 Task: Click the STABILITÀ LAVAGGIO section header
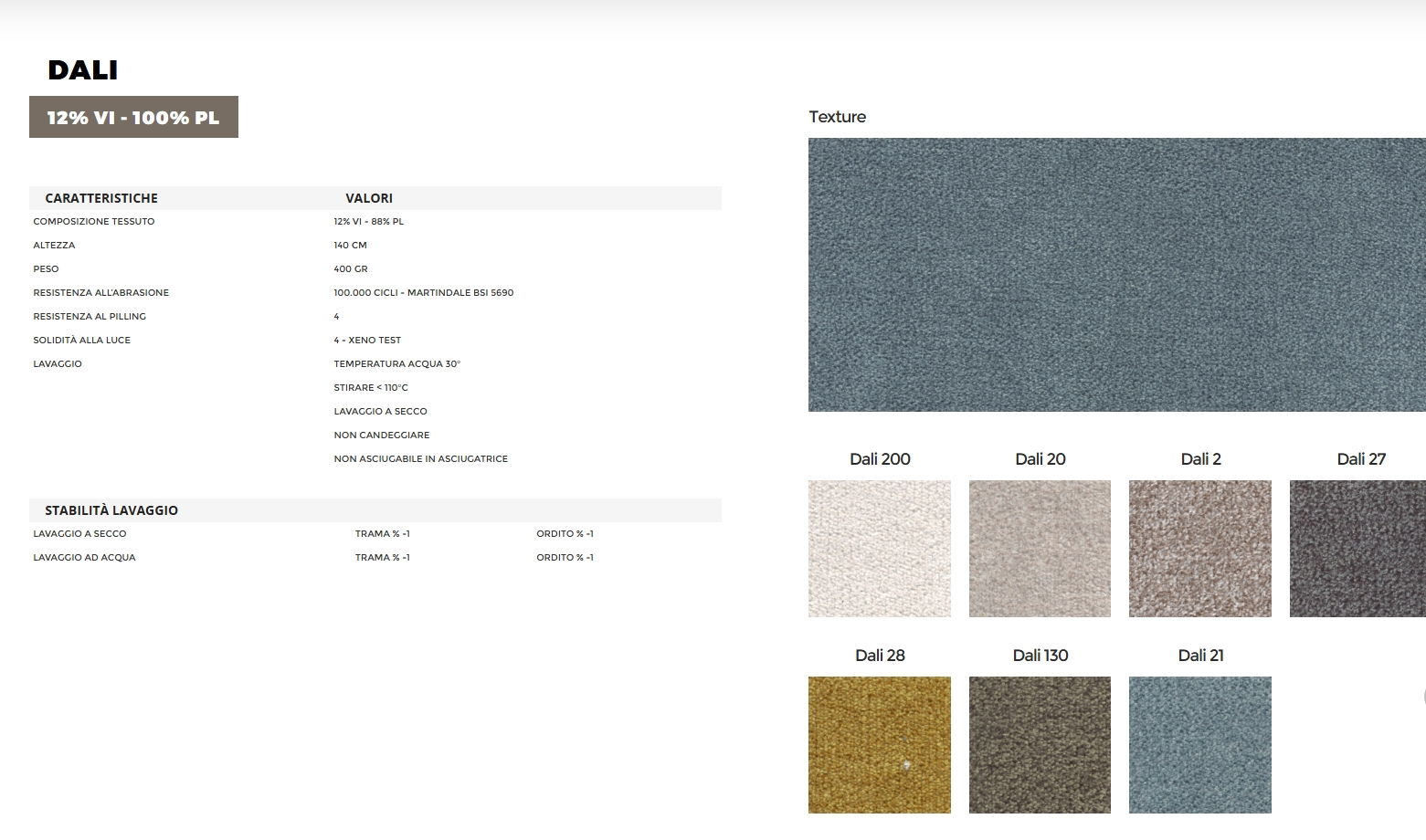pyautogui.click(x=111, y=510)
